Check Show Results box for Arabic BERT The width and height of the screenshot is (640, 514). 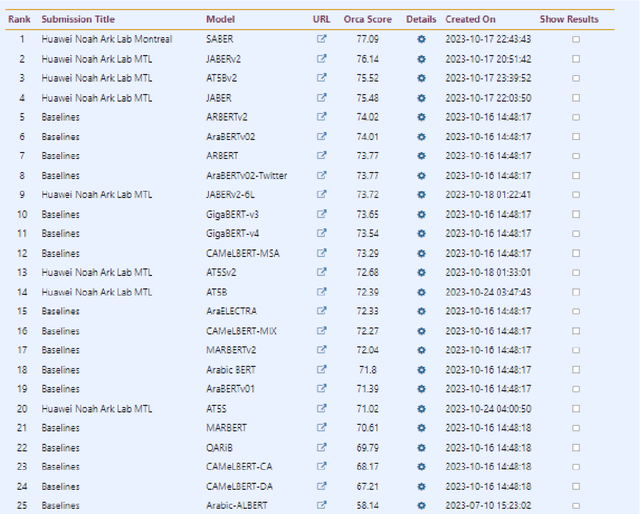point(575,369)
